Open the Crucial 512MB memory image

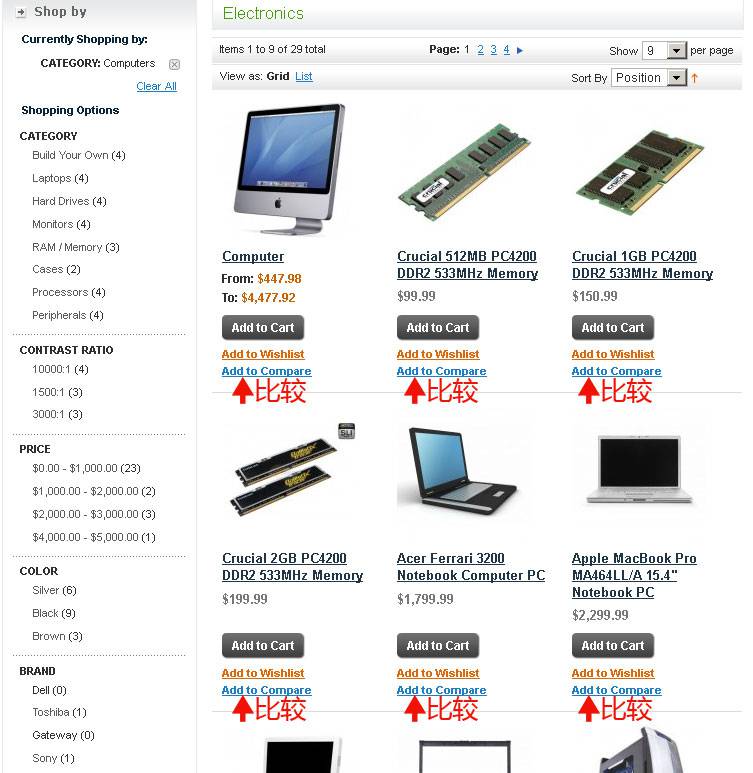[x=464, y=172]
